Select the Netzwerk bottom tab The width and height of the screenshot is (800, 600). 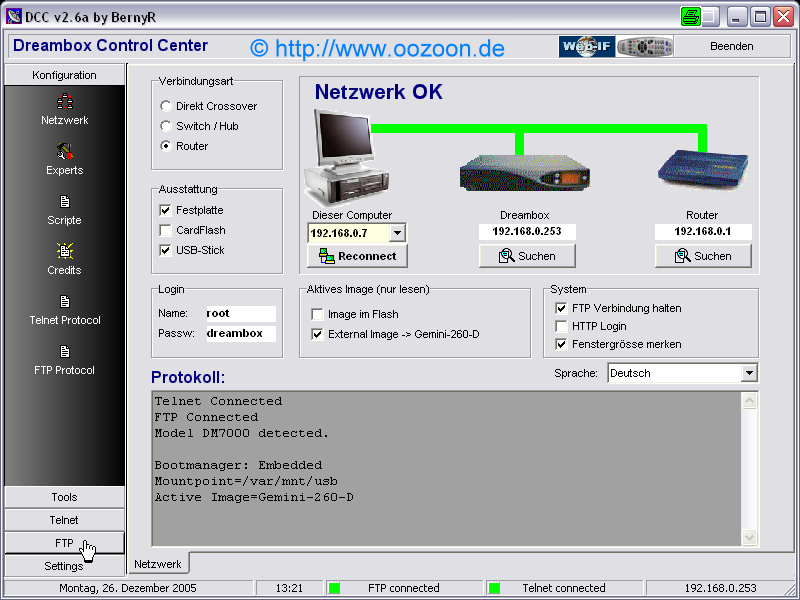tap(158, 564)
